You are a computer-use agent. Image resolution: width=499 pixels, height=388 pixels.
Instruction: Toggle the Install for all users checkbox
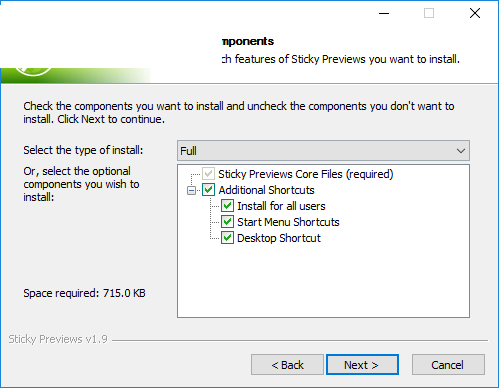(x=227, y=206)
